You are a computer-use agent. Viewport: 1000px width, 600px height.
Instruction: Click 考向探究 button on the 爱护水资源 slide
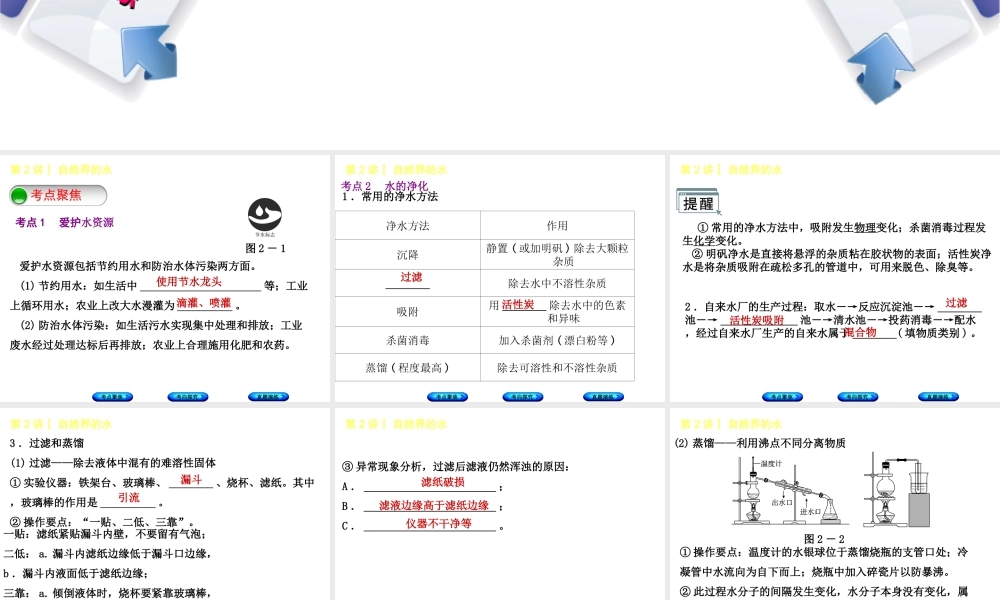[188, 397]
